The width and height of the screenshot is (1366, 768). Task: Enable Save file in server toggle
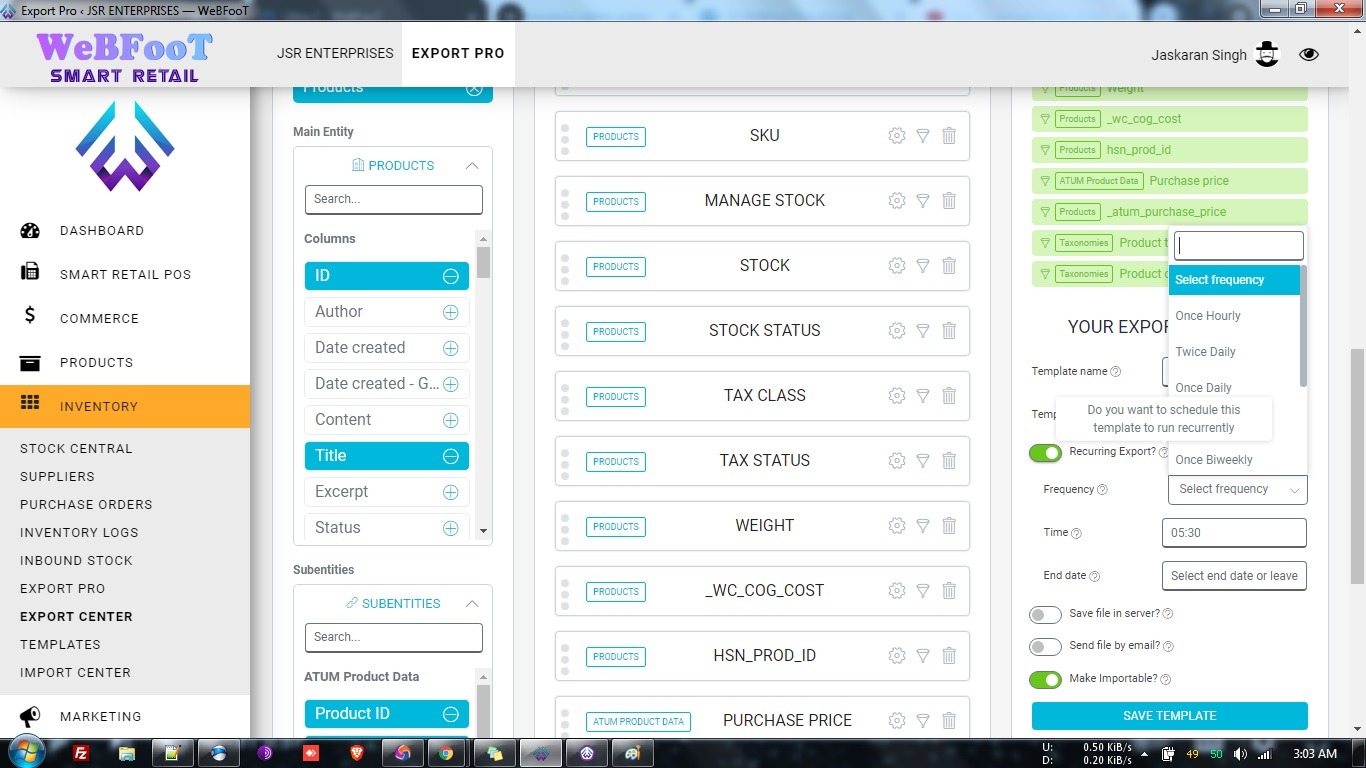click(x=1045, y=615)
